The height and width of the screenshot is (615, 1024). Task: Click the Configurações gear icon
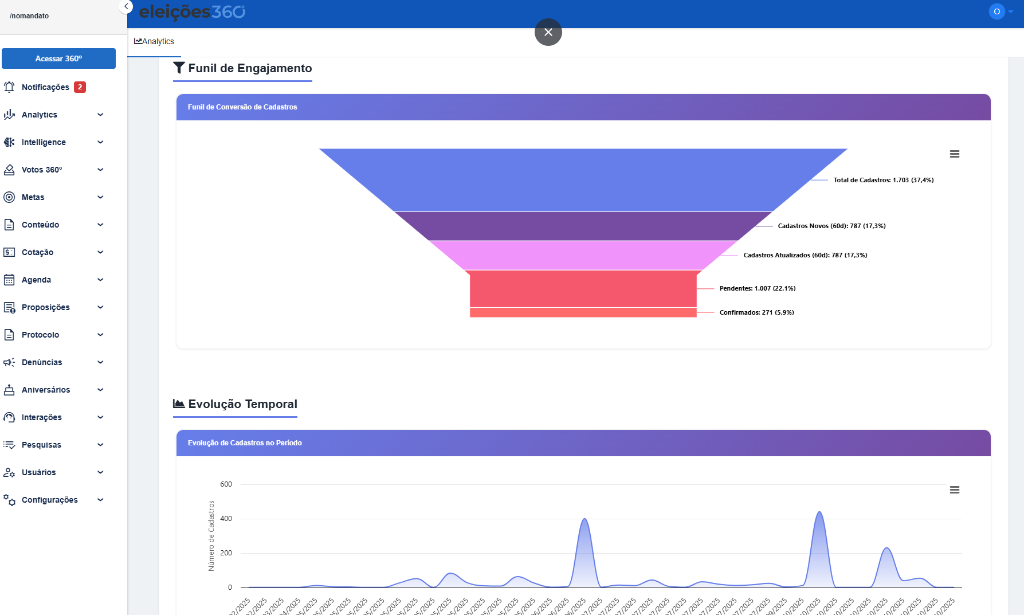12,499
